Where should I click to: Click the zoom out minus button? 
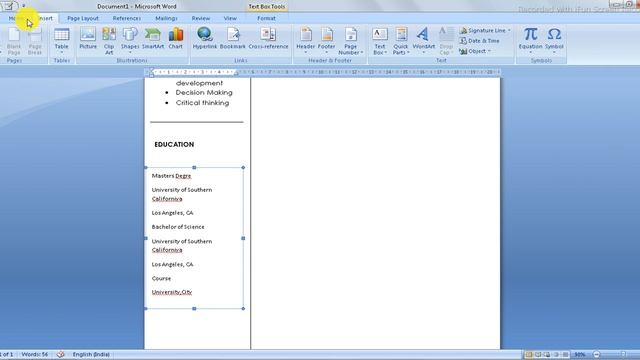(x=597, y=355)
